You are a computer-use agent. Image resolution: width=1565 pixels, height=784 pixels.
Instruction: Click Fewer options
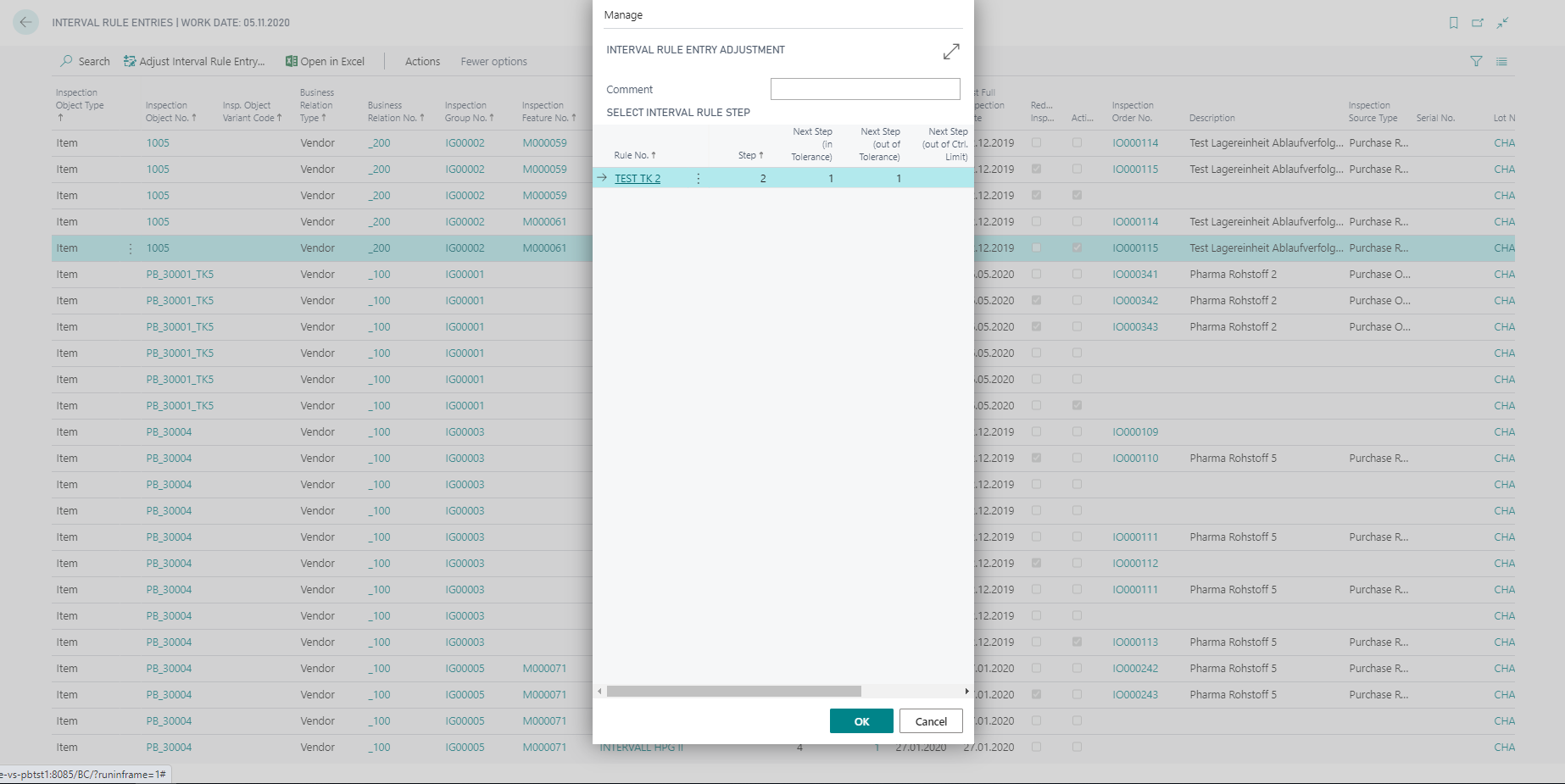493,61
